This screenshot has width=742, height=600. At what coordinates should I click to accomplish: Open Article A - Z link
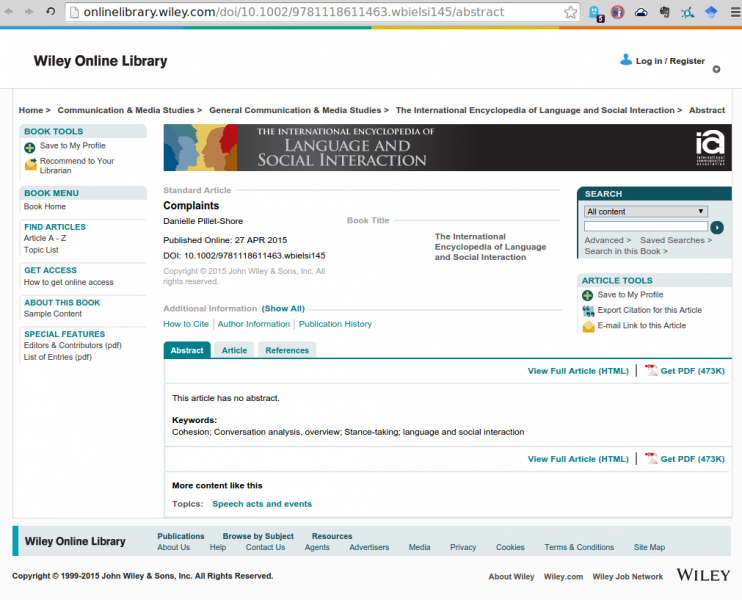[x=45, y=238]
